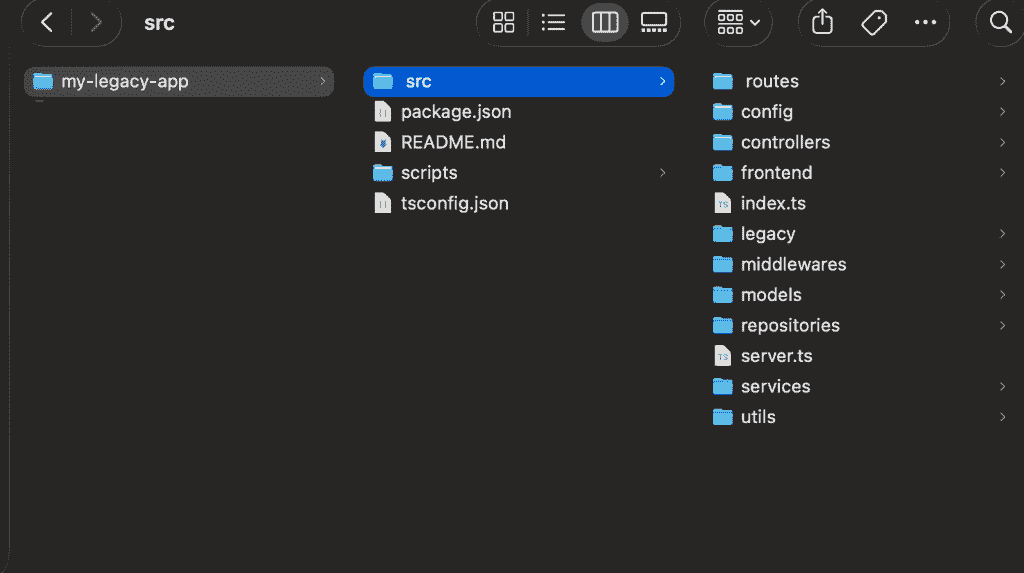This screenshot has width=1024, height=573.
Task: Expand controllers with its chevron
Action: (x=1002, y=142)
